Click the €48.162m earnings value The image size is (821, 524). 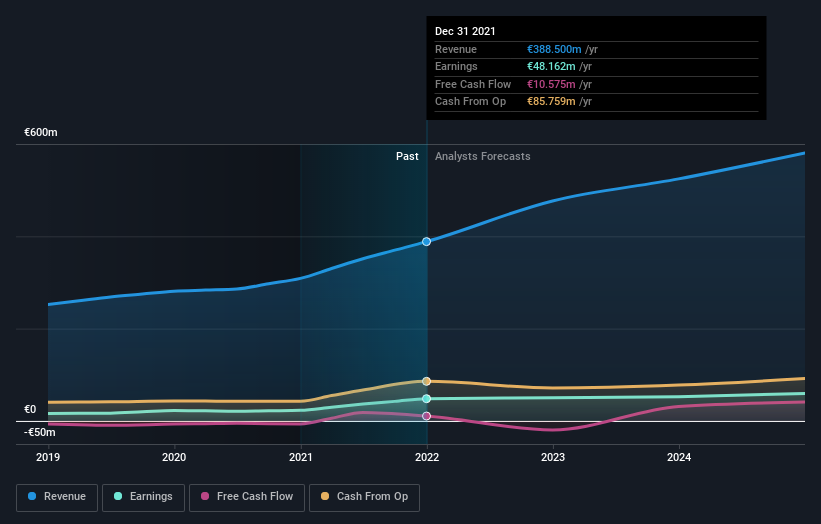click(551, 66)
